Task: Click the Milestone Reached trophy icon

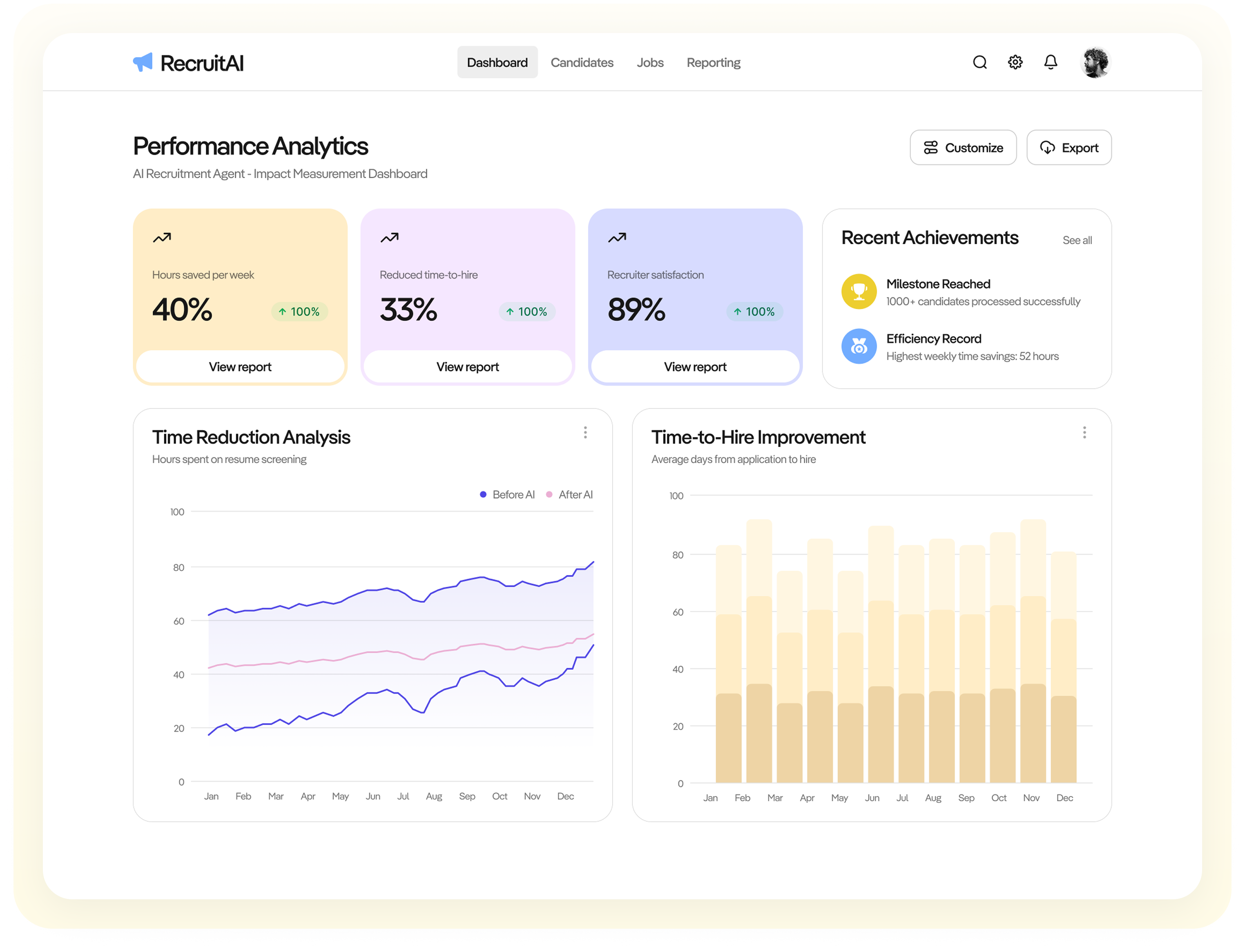Action: click(859, 292)
